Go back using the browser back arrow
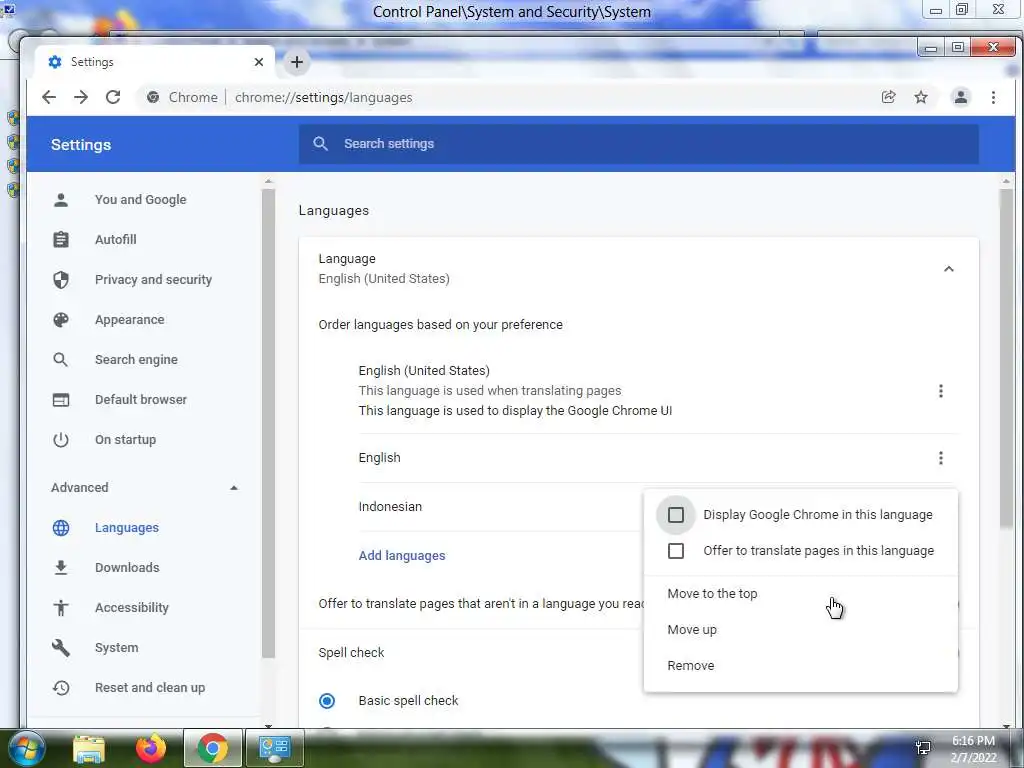1024x768 pixels. point(49,97)
